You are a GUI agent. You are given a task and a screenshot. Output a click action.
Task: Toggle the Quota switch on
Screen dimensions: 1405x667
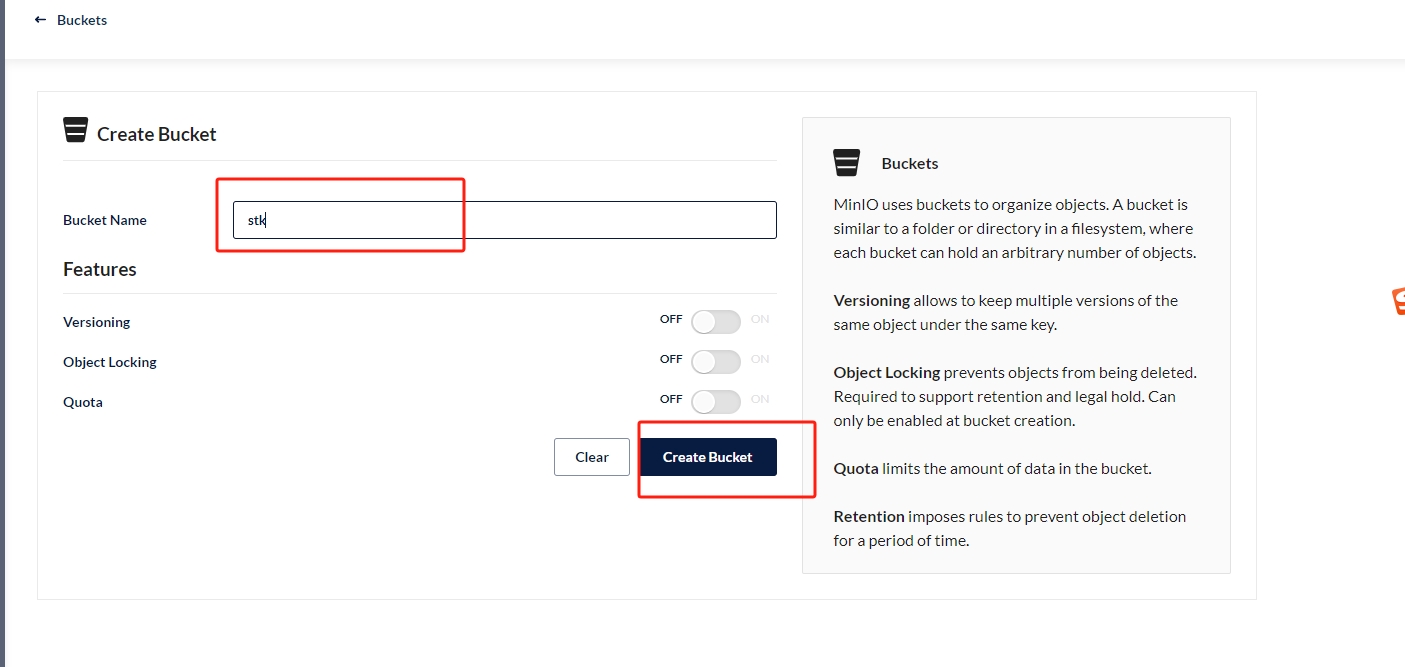click(x=716, y=402)
